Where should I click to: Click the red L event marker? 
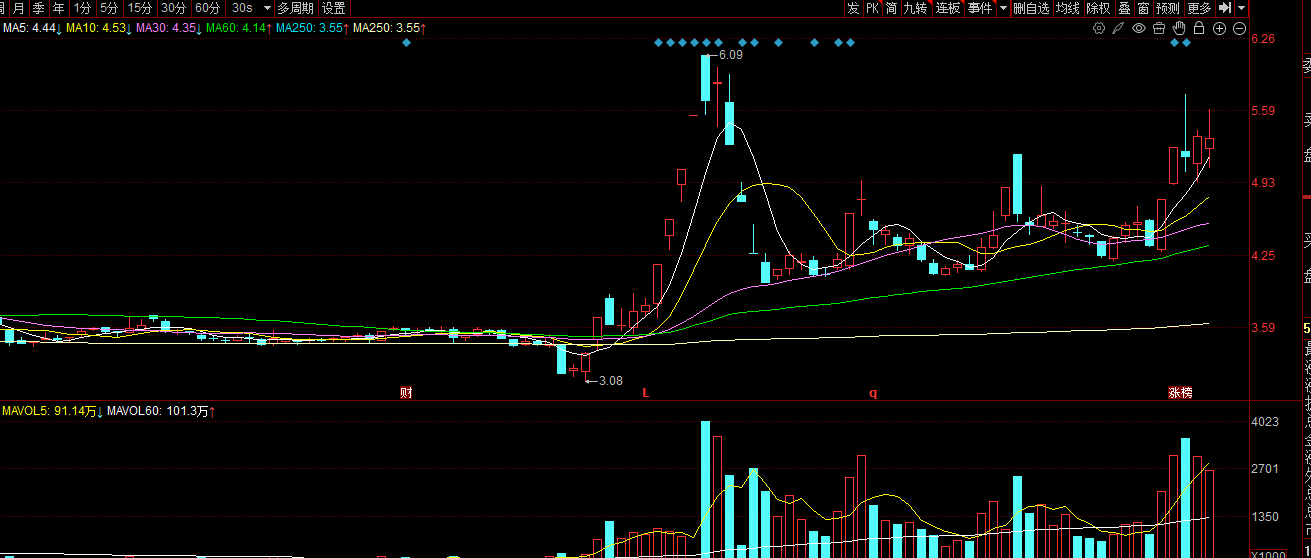coord(646,393)
